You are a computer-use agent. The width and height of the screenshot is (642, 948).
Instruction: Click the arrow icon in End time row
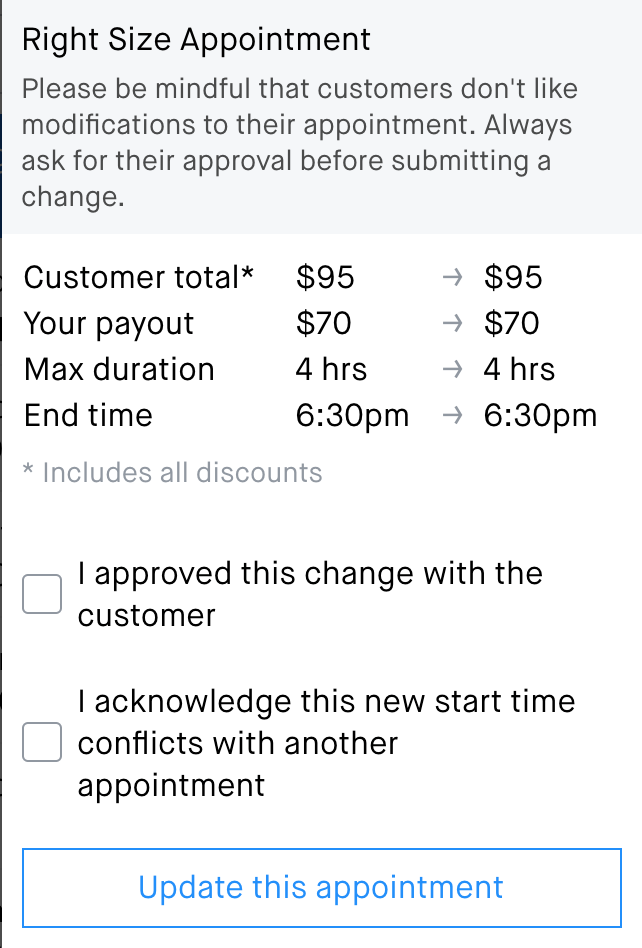tap(453, 416)
